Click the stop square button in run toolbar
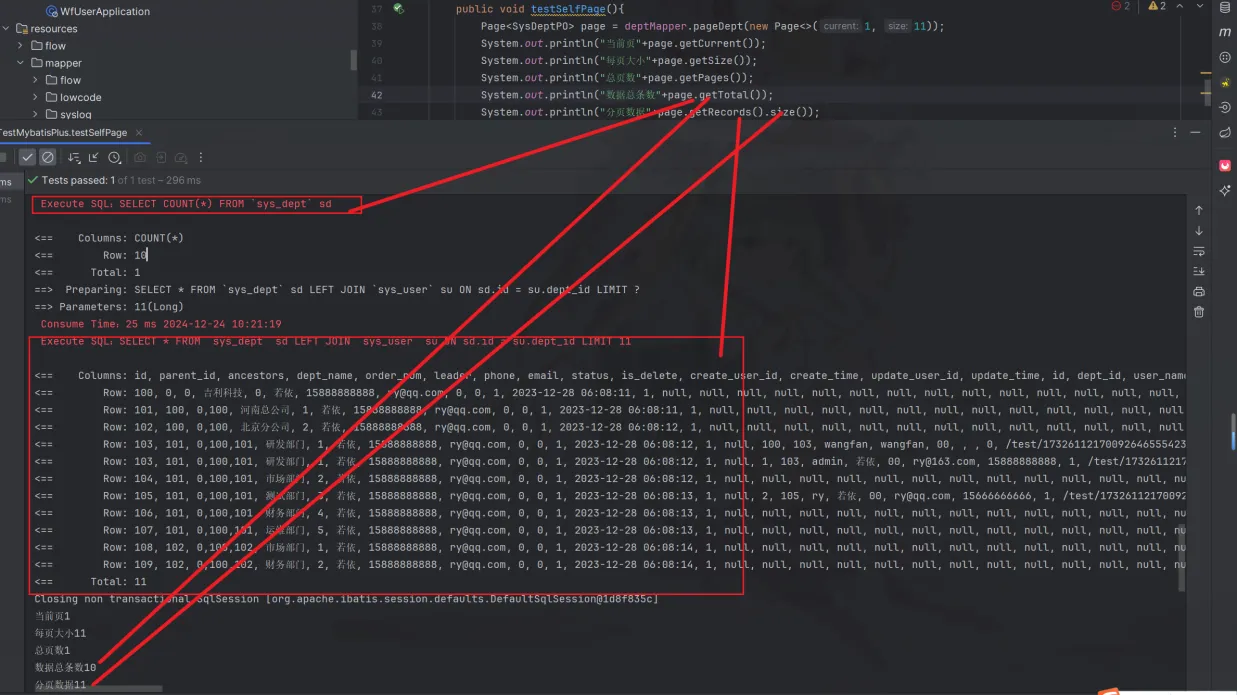The height and width of the screenshot is (695, 1237). (x=4, y=157)
